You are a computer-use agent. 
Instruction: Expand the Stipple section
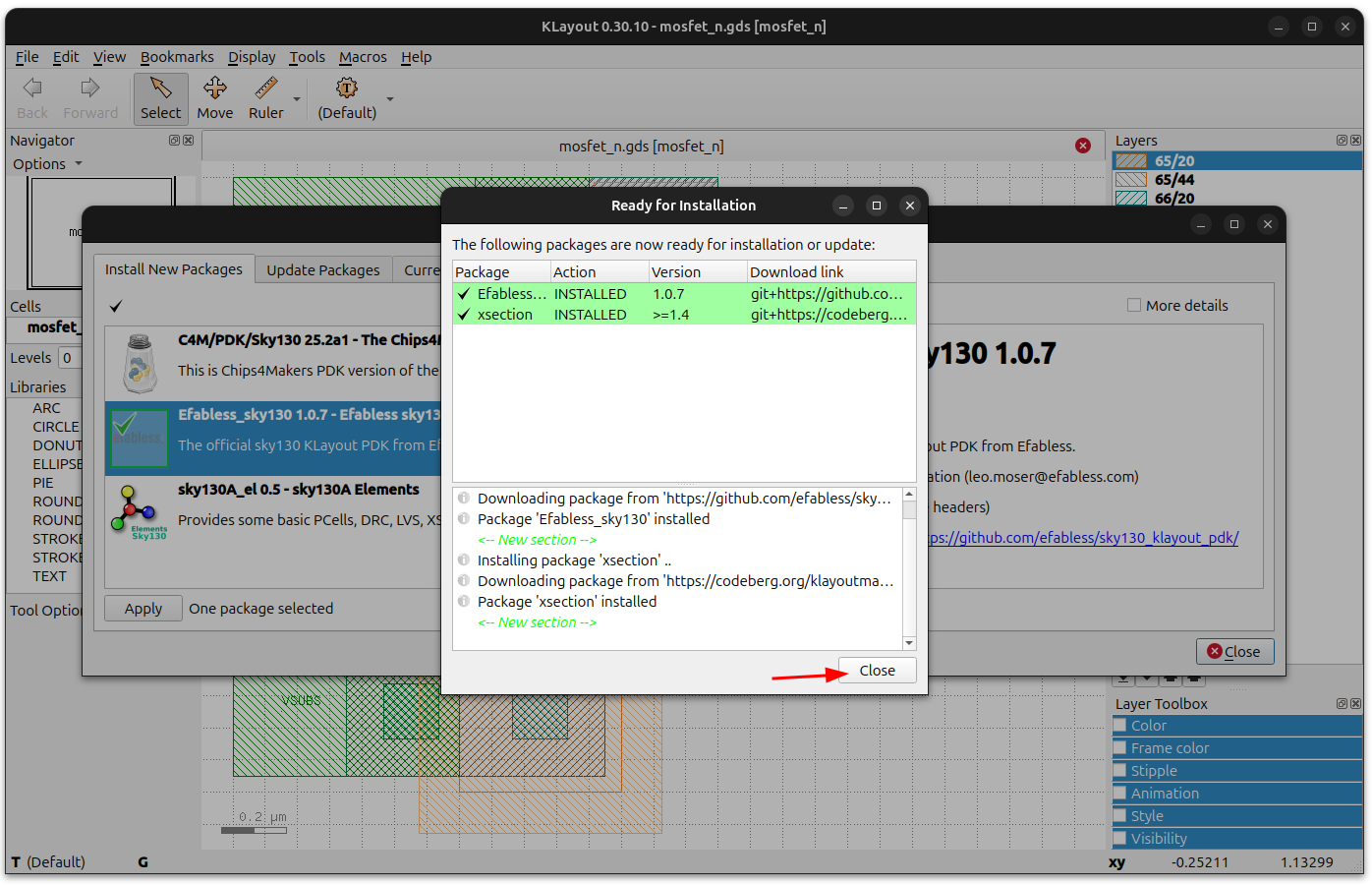click(x=1237, y=771)
